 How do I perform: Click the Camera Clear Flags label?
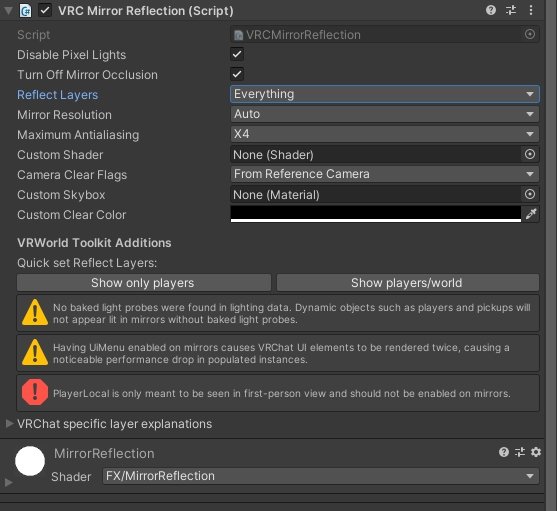coord(72,175)
